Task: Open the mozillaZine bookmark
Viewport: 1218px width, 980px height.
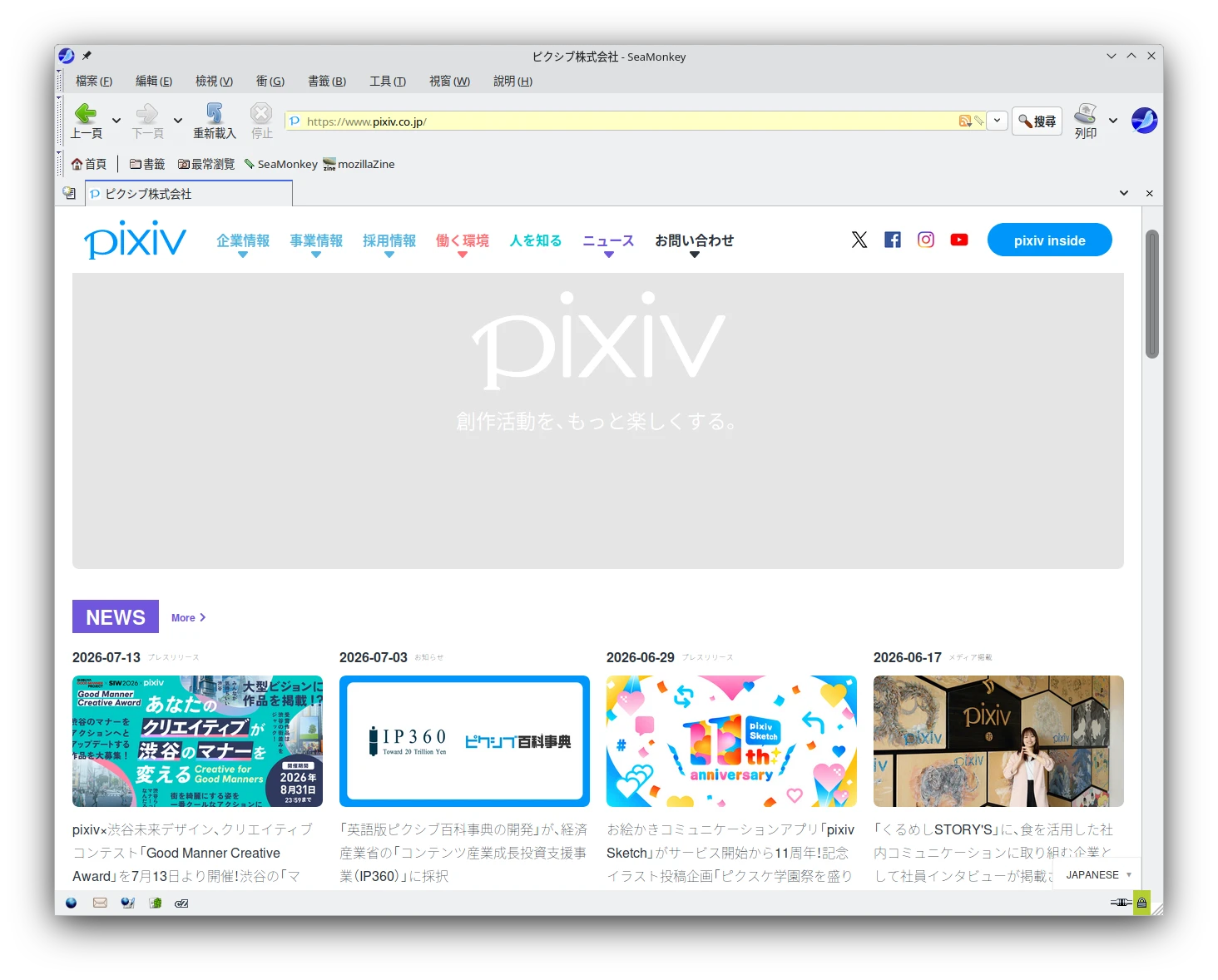Action: pos(359,164)
